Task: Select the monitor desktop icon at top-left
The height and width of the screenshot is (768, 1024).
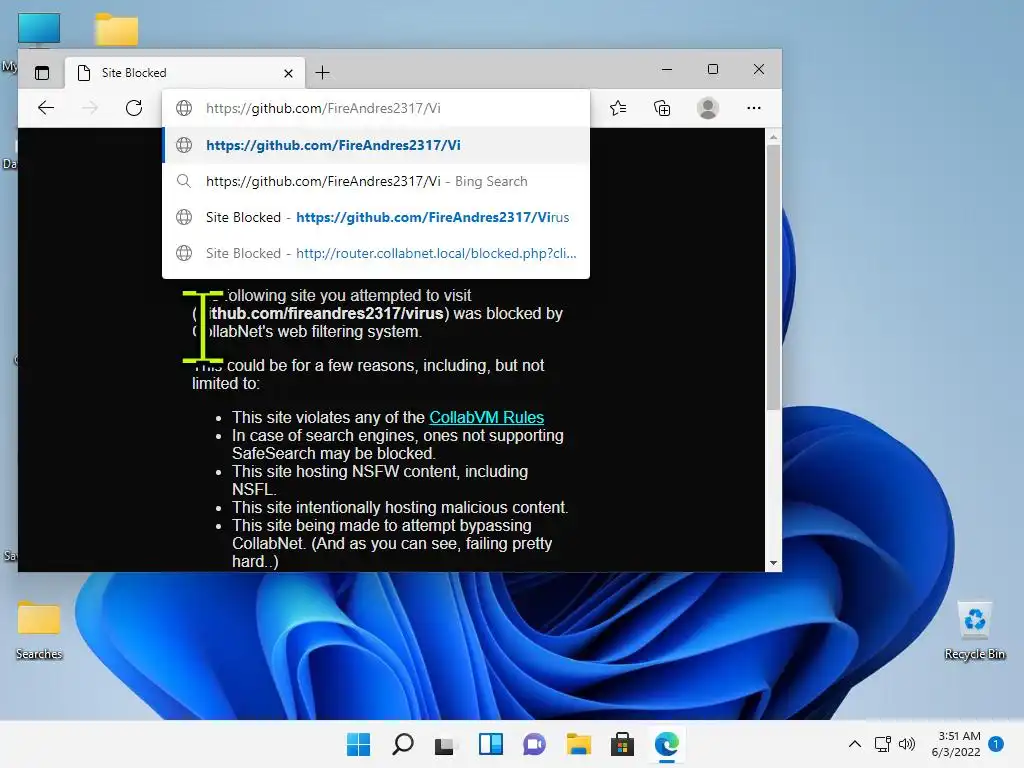Action: click(x=39, y=31)
